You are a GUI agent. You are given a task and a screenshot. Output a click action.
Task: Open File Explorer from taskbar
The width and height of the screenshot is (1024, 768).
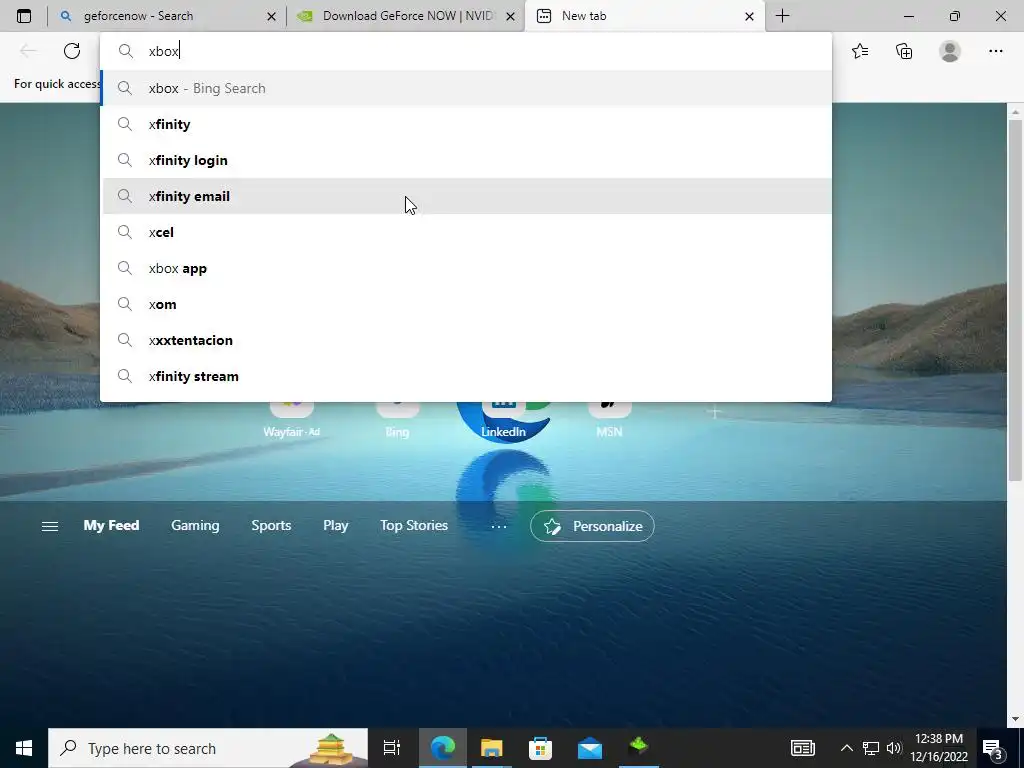[491, 748]
